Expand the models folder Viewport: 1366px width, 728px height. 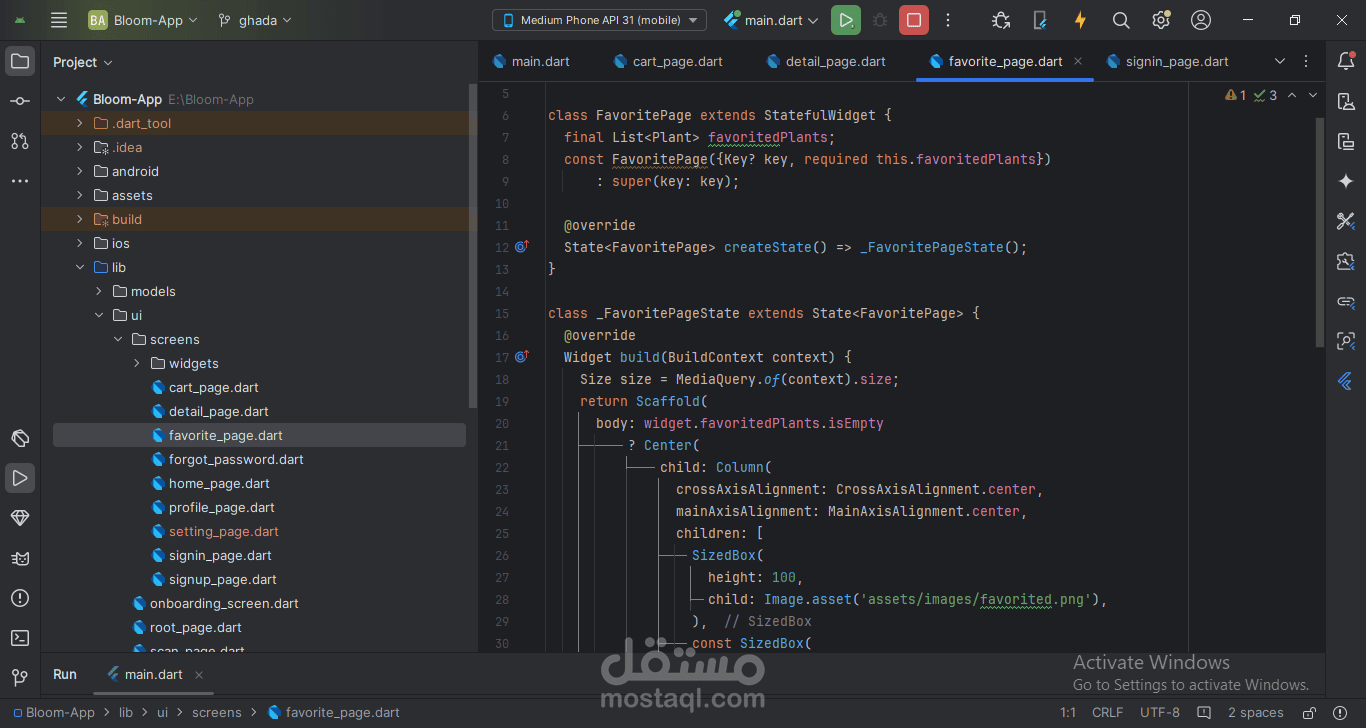(99, 291)
